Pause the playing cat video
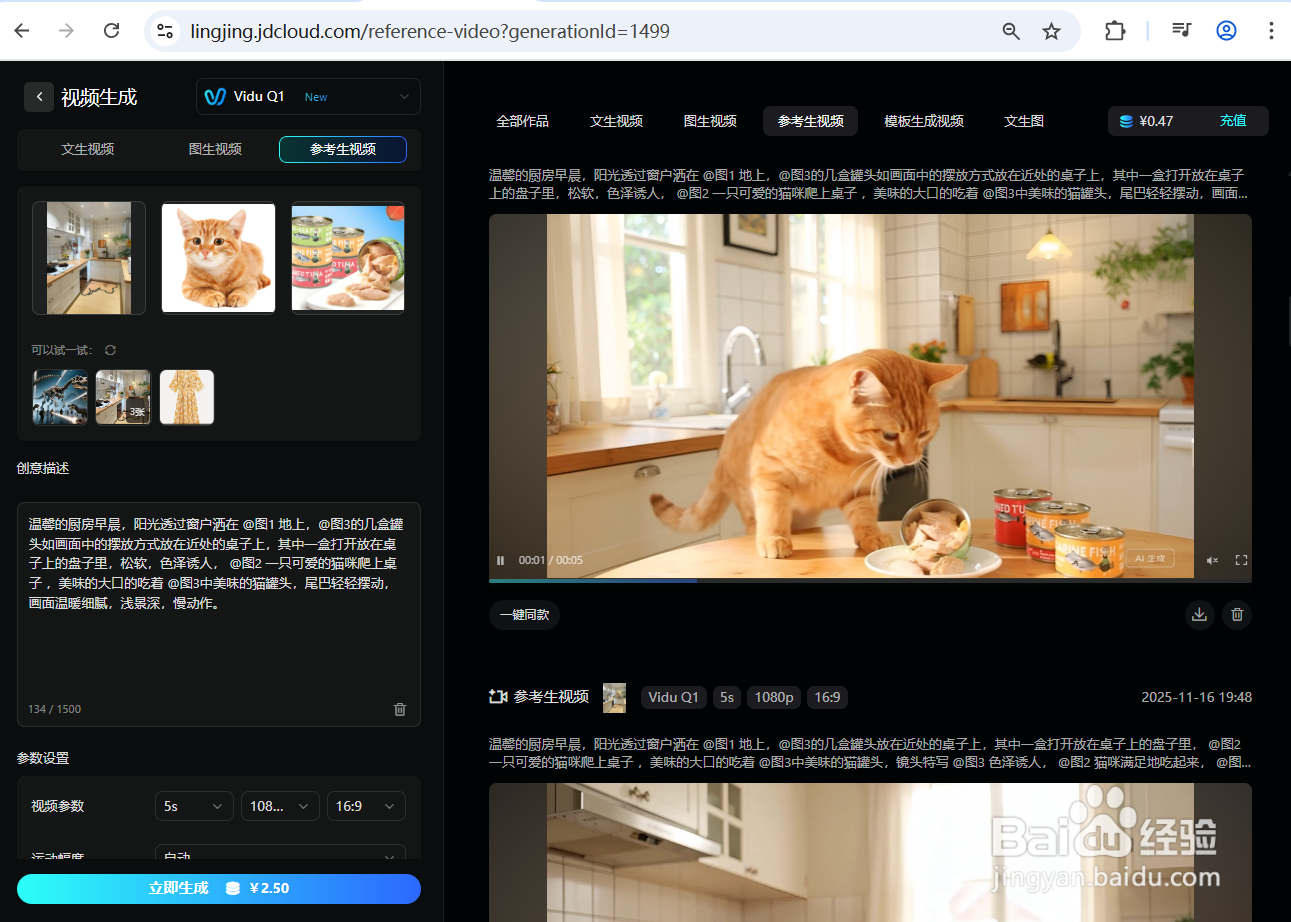The image size is (1291, 922). coord(500,560)
